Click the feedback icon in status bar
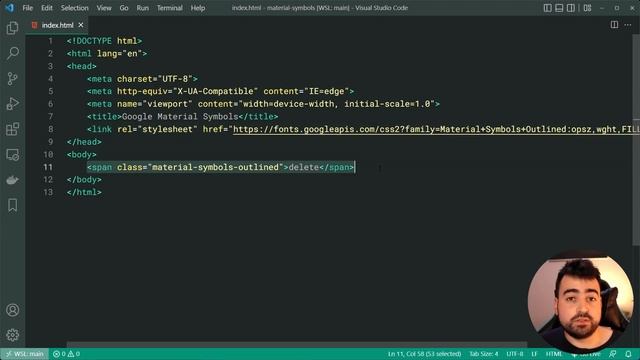Image resolution: width=640 pixels, height=360 pixels. [613, 354]
